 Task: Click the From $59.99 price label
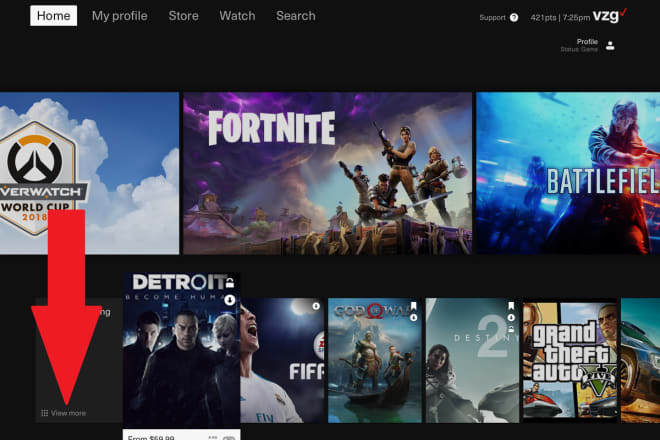[x=151, y=437]
